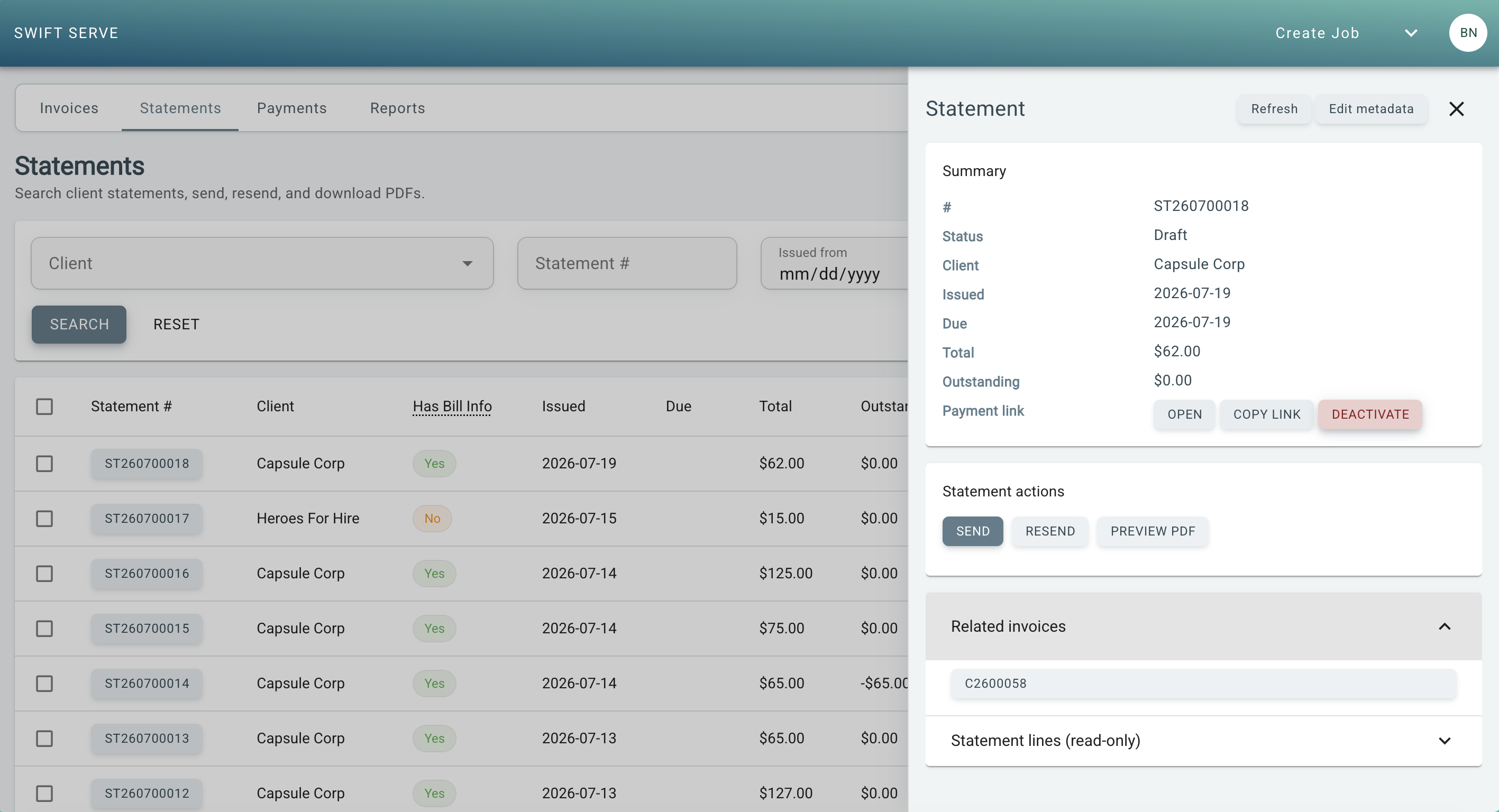Check the box for ST260700015 row
This screenshot has width=1499, height=812.
pos(44,629)
